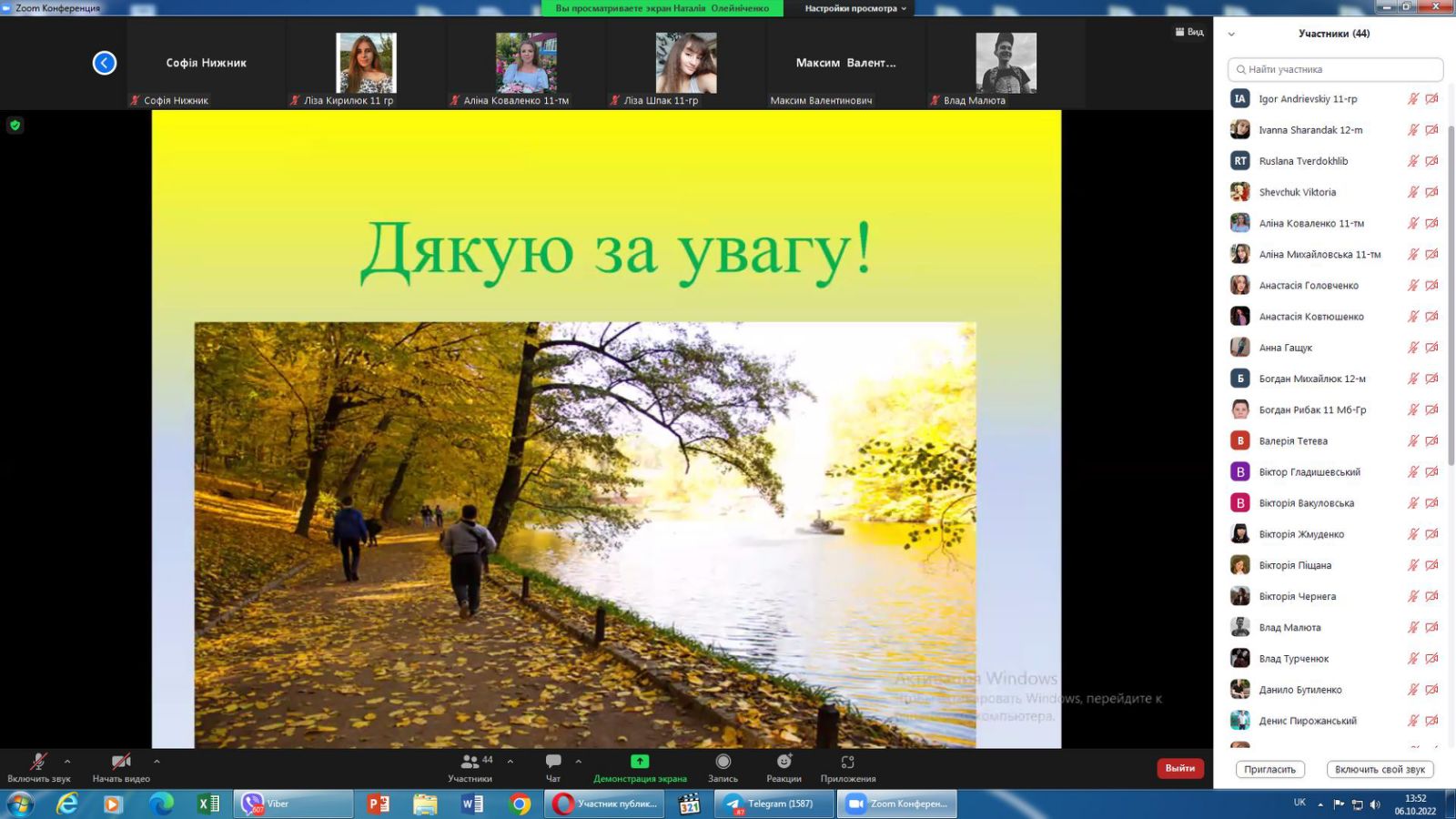Click the blue back arrow in gallery strip
The image size is (1456, 819).
(105, 63)
